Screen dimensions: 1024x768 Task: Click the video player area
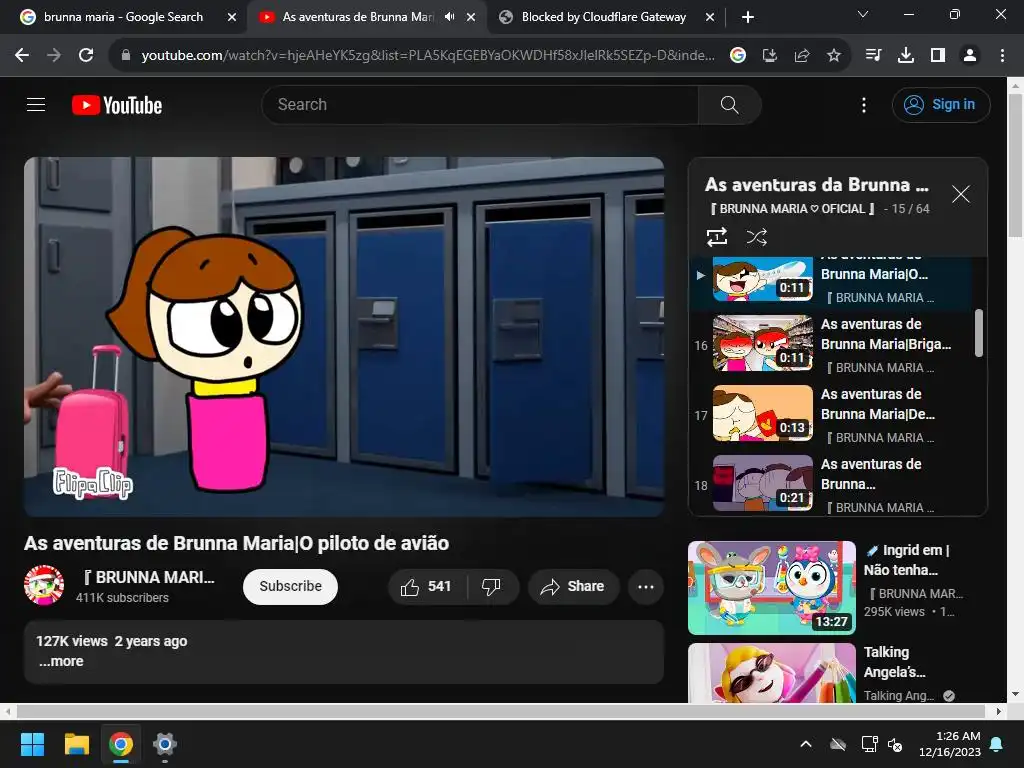pyautogui.click(x=344, y=337)
